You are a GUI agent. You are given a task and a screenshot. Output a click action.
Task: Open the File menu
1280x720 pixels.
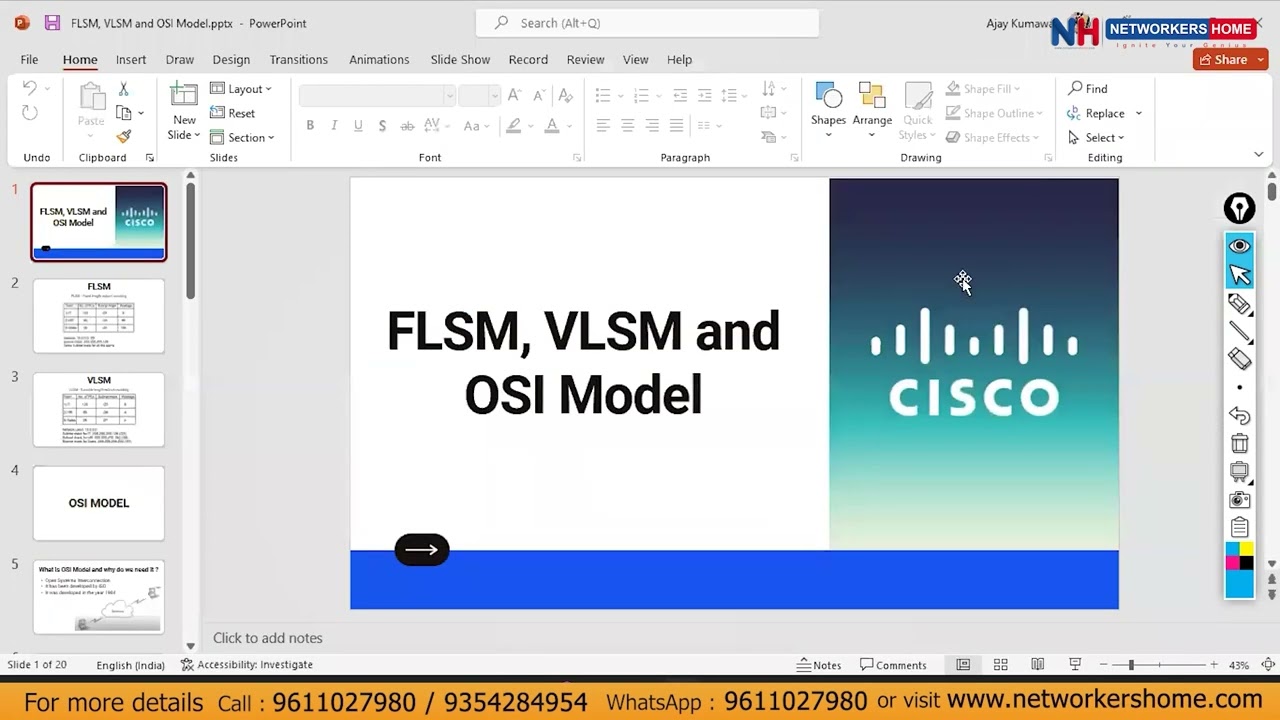29,60
